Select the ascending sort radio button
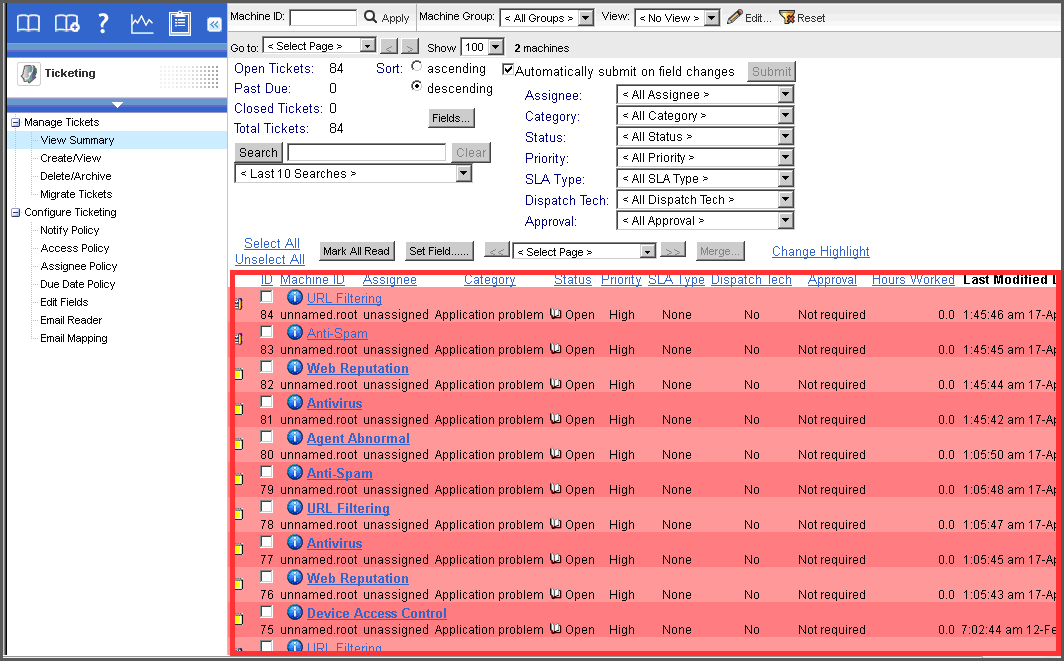1064x661 pixels. (417, 67)
